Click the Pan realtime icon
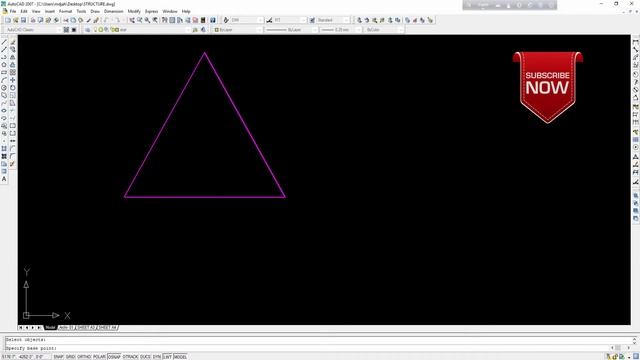This screenshot has height=360, width=640. 132,20
